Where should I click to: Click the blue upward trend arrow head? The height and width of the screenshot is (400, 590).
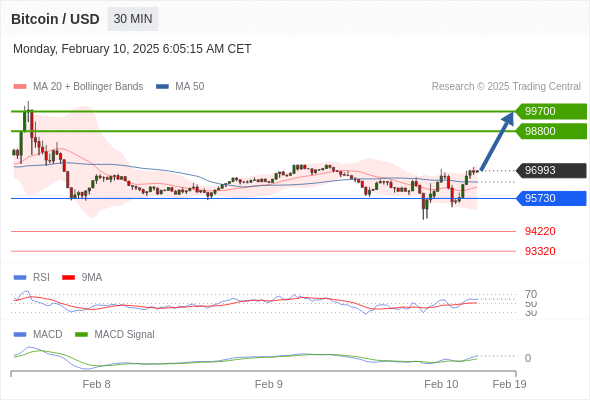pyautogui.click(x=508, y=118)
